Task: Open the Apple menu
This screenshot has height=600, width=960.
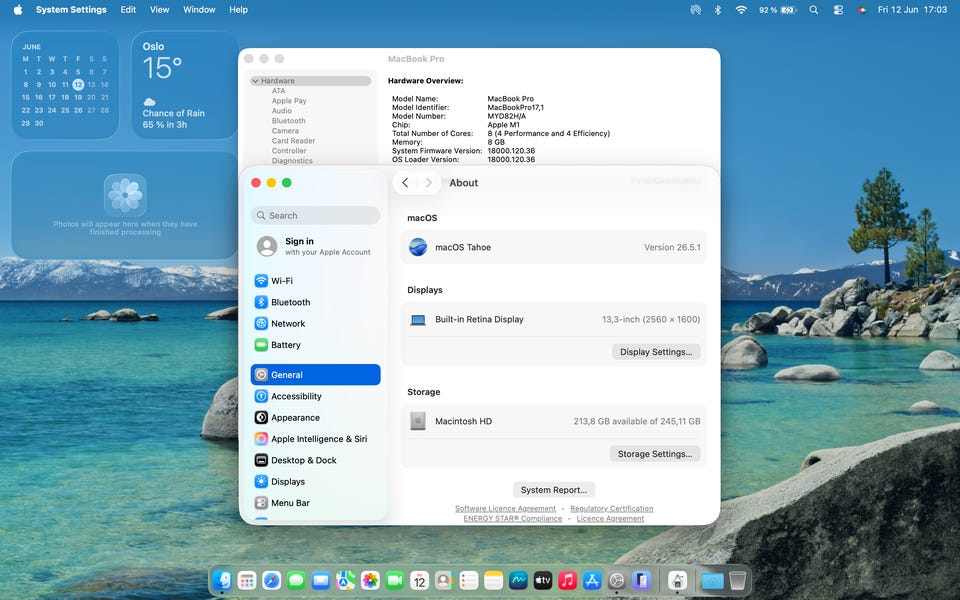Action: [x=18, y=10]
